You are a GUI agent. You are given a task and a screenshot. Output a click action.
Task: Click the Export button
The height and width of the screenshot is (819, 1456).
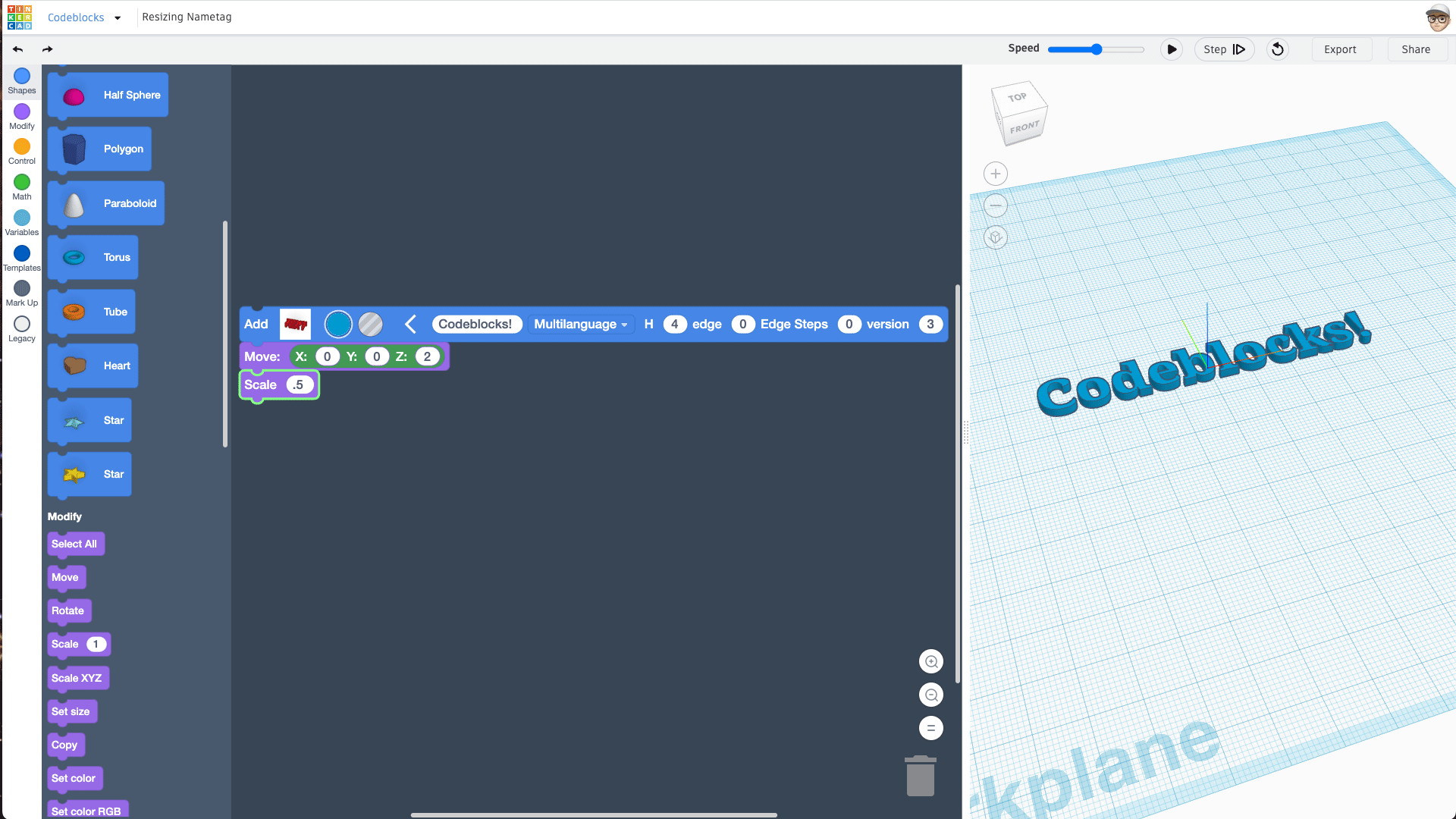click(1340, 49)
